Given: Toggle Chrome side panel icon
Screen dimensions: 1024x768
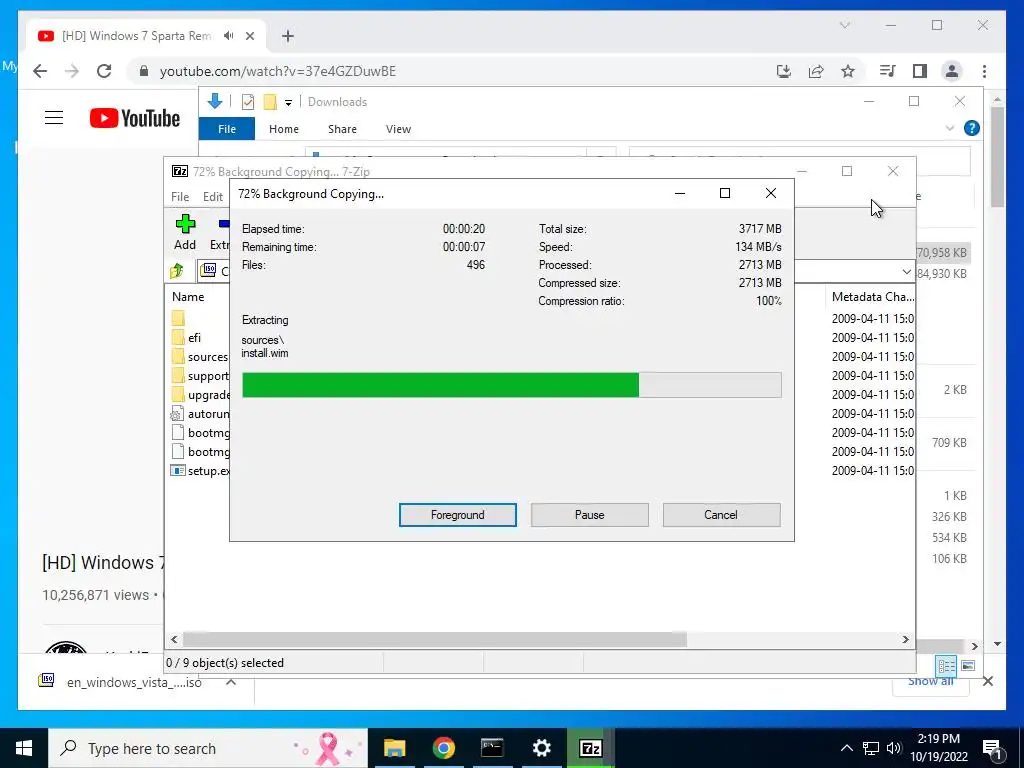Looking at the screenshot, I should tap(920, 71).
